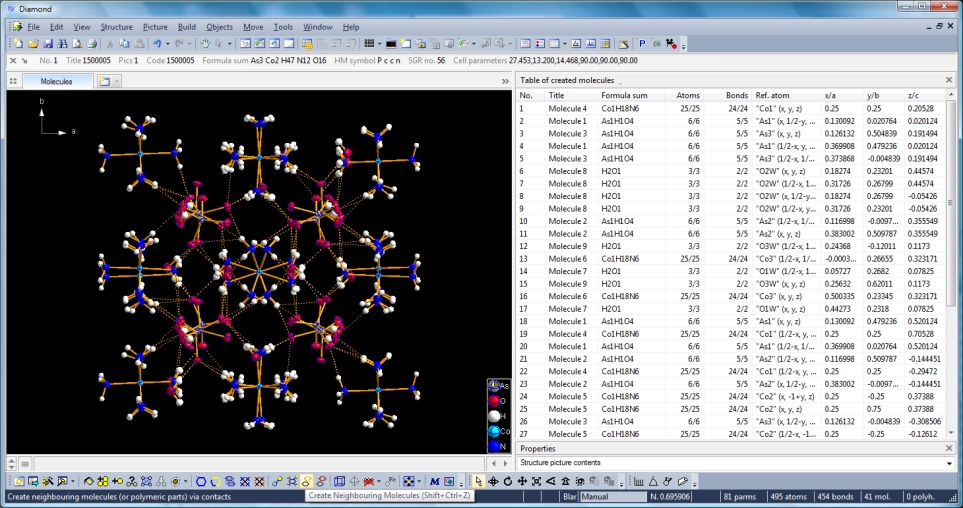
Task: Click the red O atom color swatch in legend
Action: [493, 401]
